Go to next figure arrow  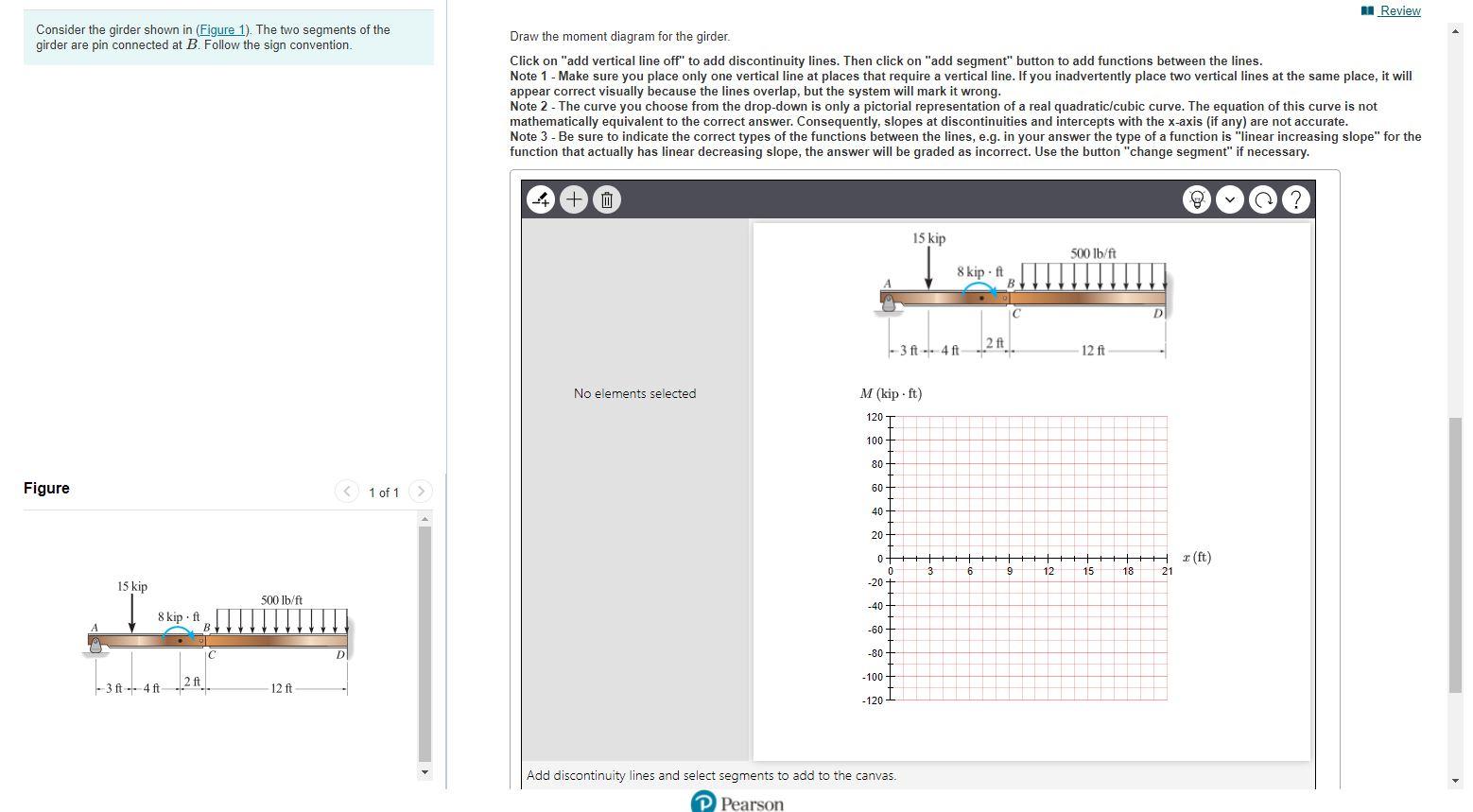click(x=421, y=491)
